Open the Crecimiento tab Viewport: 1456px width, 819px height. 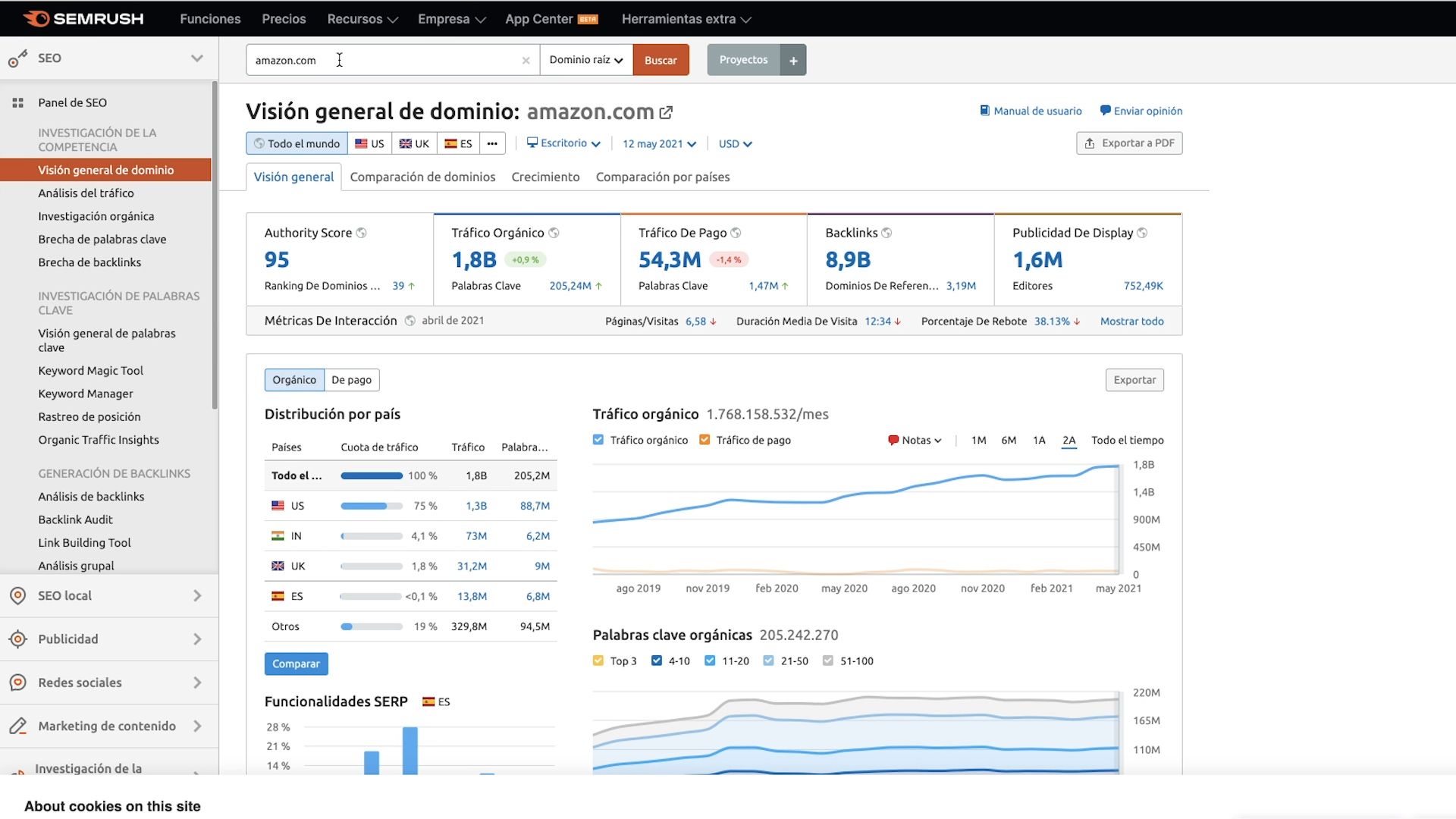545,177
